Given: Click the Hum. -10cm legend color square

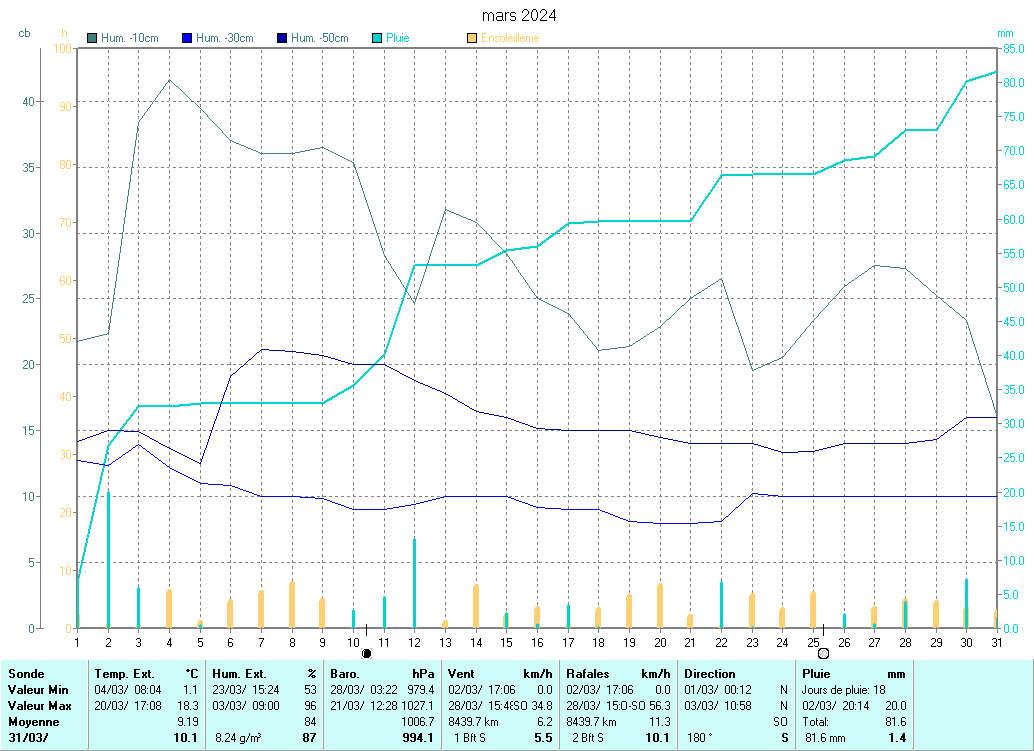Looking at the screenshot, I should click(x=93, y=38).
